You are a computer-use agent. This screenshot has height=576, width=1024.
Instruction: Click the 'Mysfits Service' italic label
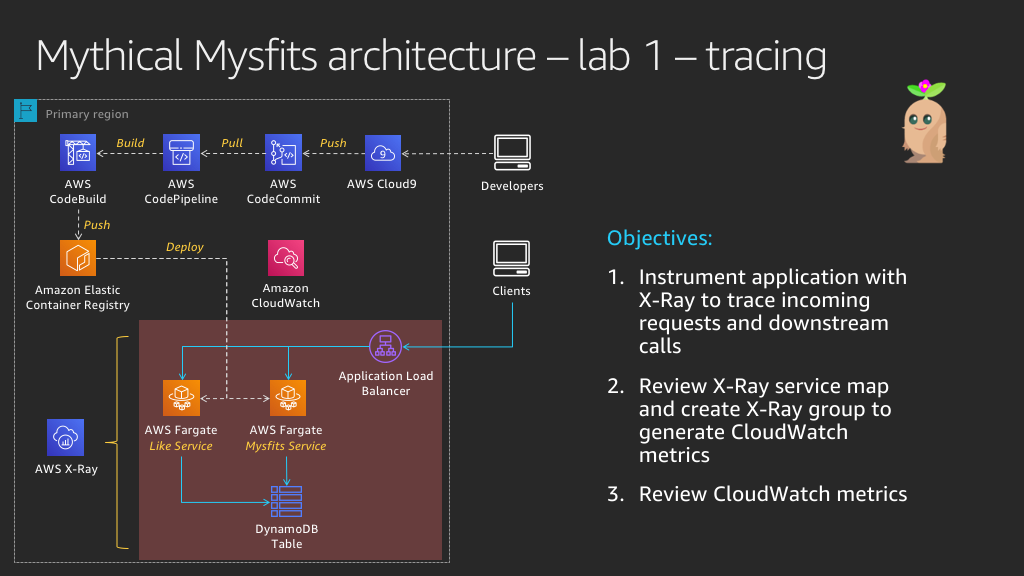(286, 446)
